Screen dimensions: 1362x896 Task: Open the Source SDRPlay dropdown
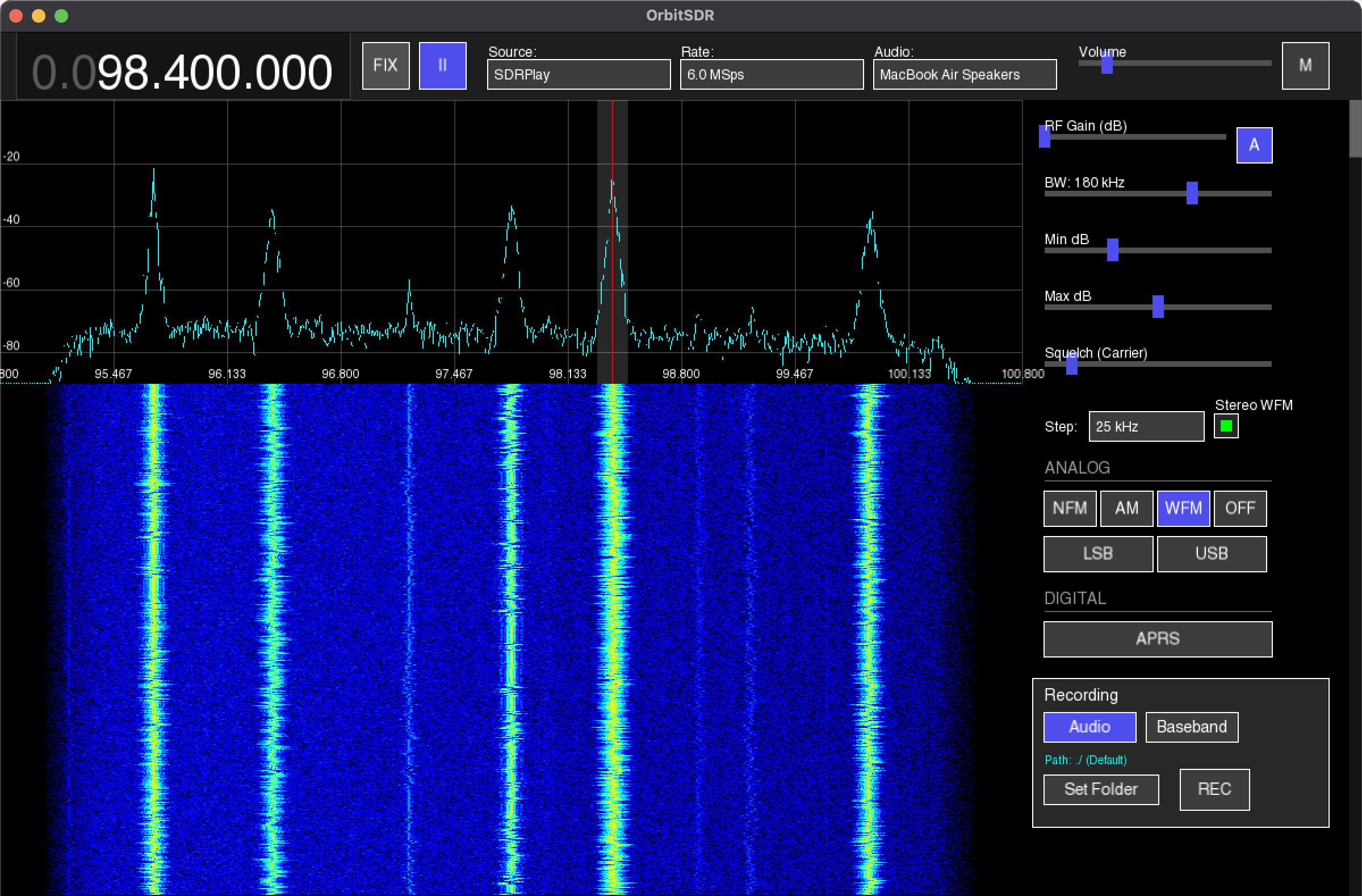point(579,74)
